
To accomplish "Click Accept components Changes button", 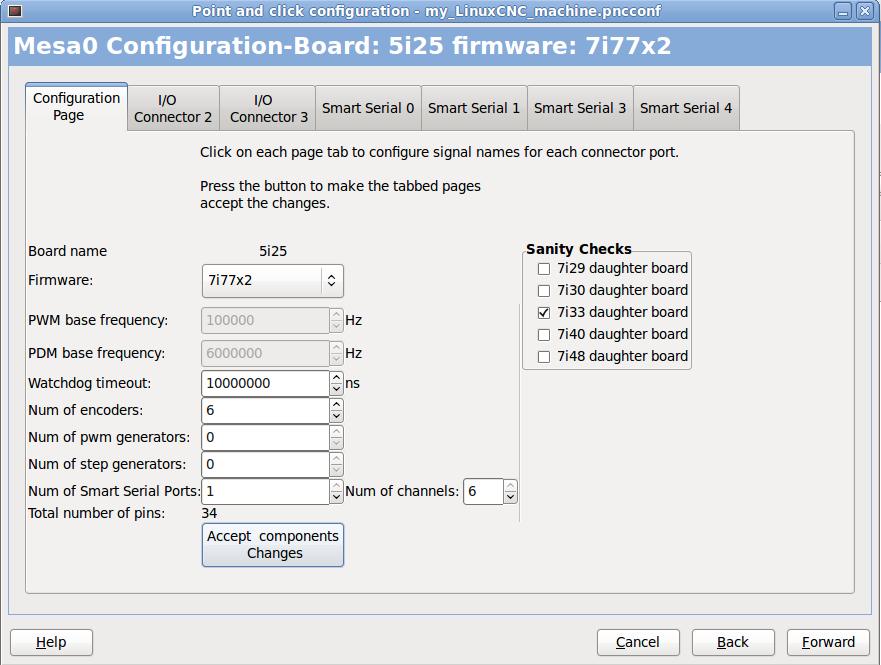I will (273, 545).
